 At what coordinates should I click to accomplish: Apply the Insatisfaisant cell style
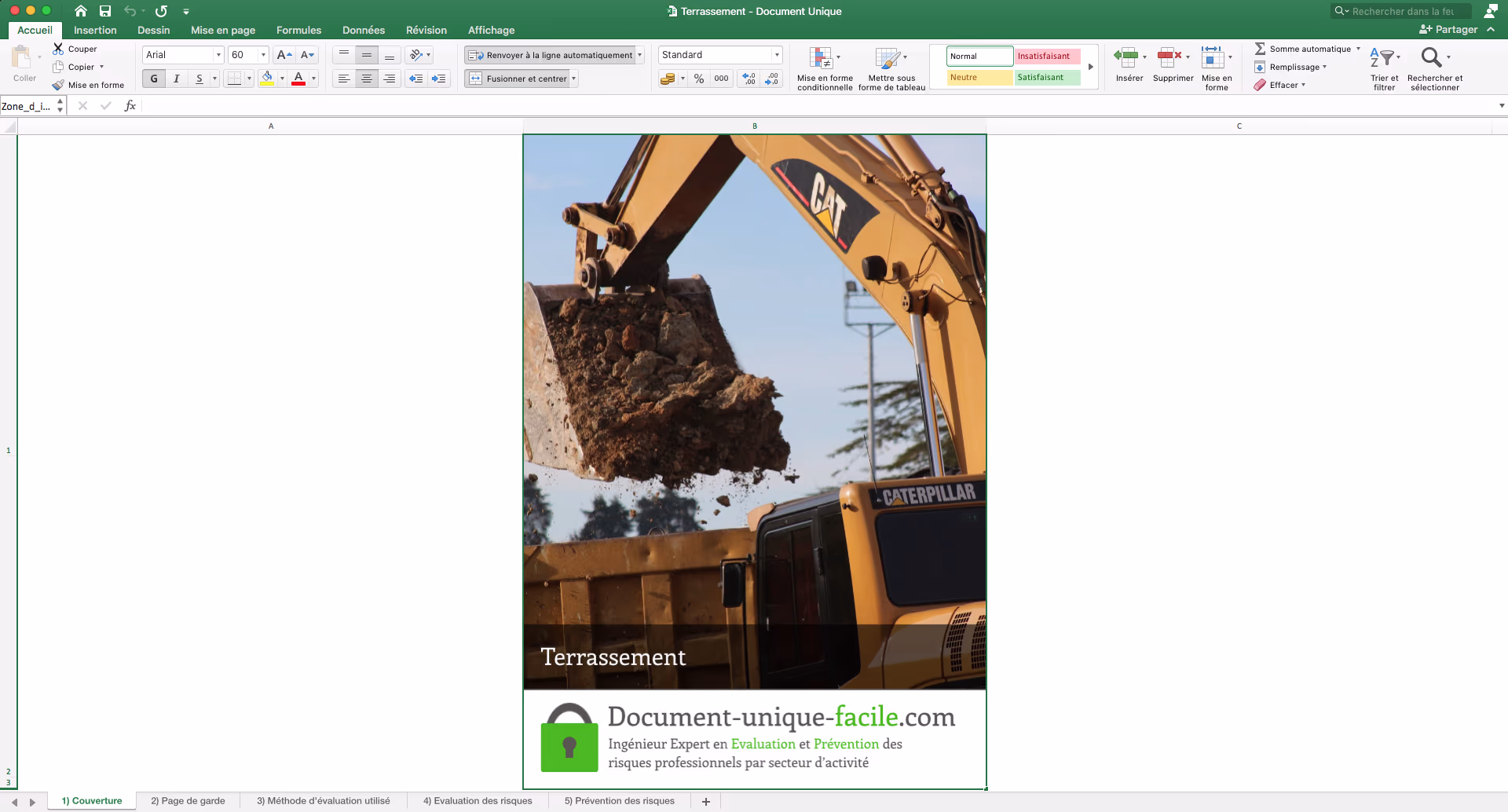pyautogui.click(x=1047, y=57)
